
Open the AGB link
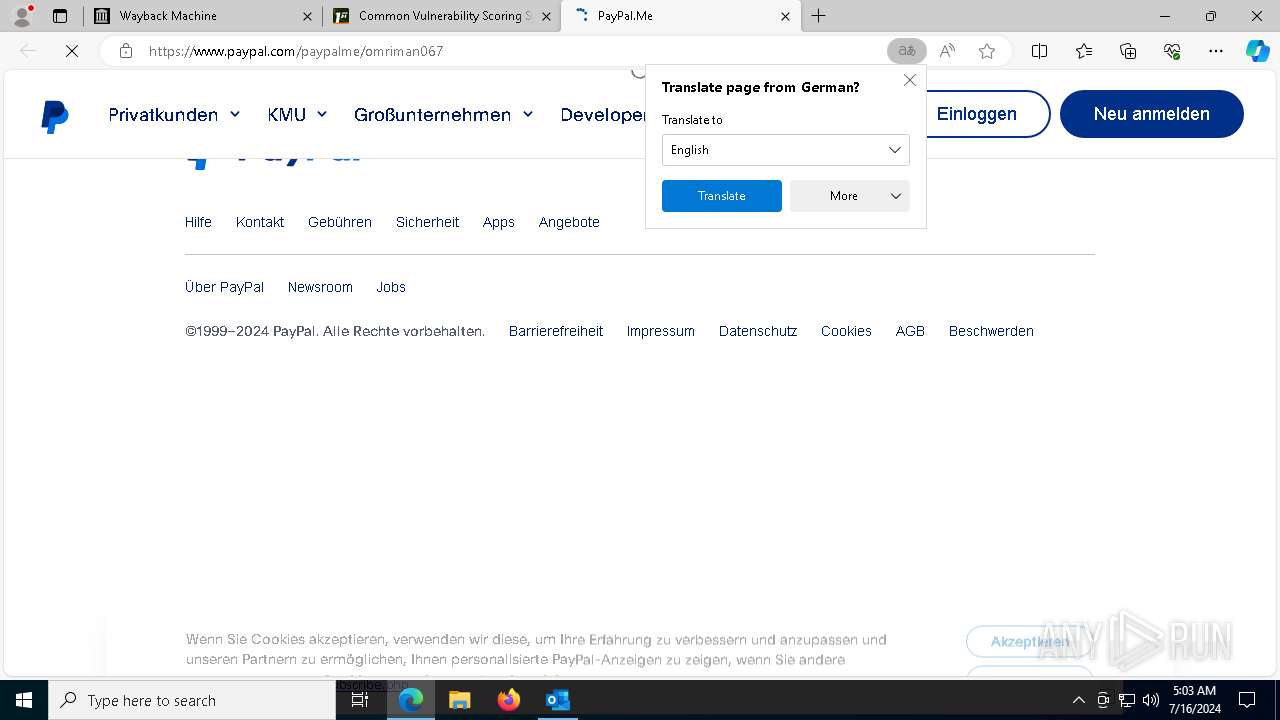910,331
